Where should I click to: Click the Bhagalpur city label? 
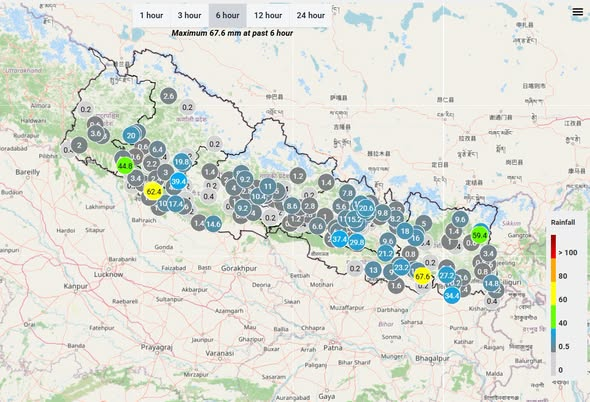click(432, 358)
